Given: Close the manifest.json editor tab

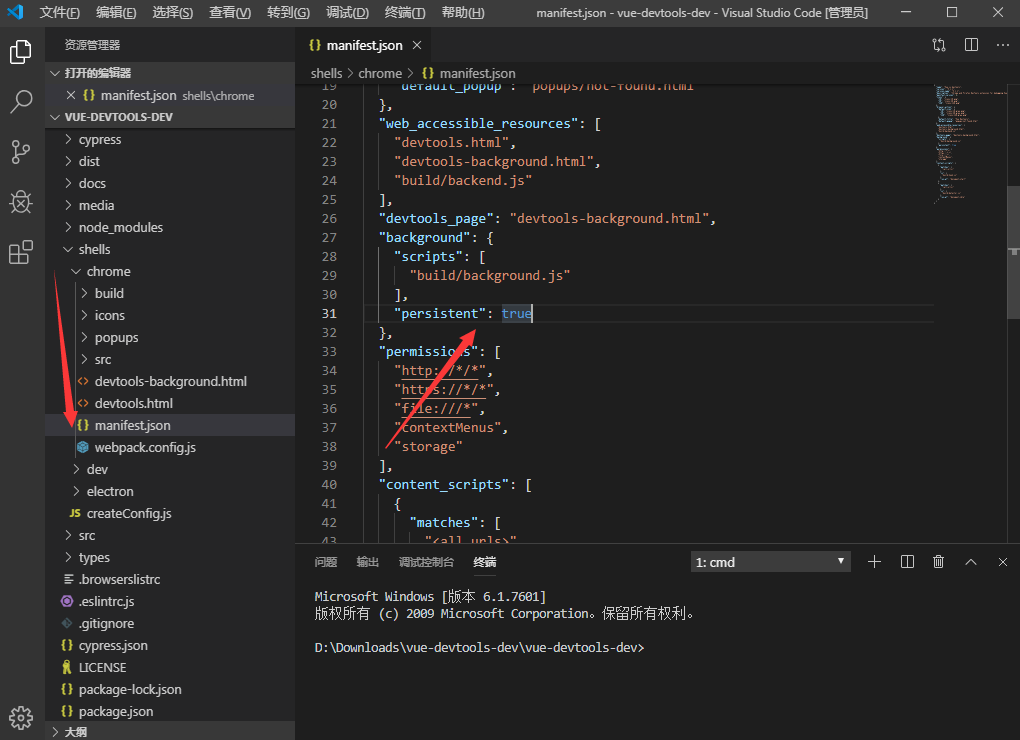Looking at the screenshot, I should click(x=417, y=45).
